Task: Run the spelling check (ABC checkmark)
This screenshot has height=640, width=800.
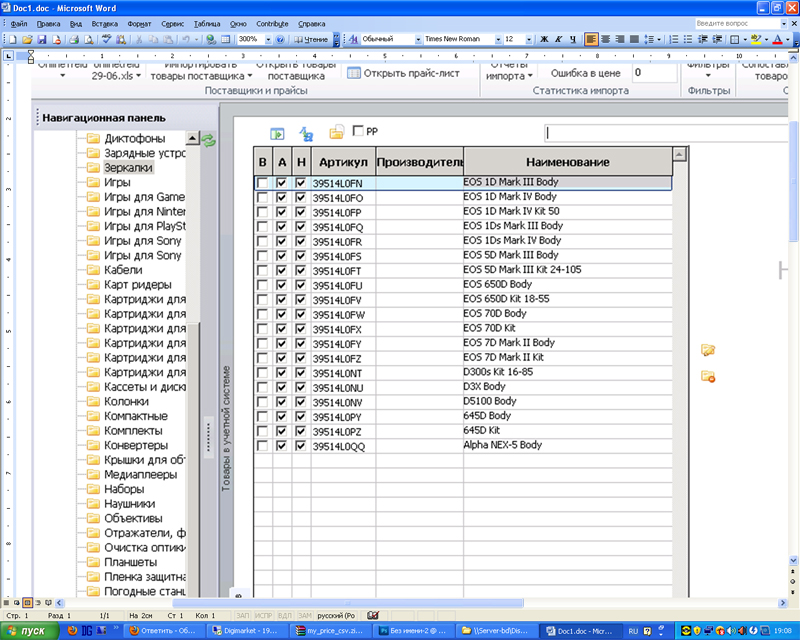Action: coord(107,39)
